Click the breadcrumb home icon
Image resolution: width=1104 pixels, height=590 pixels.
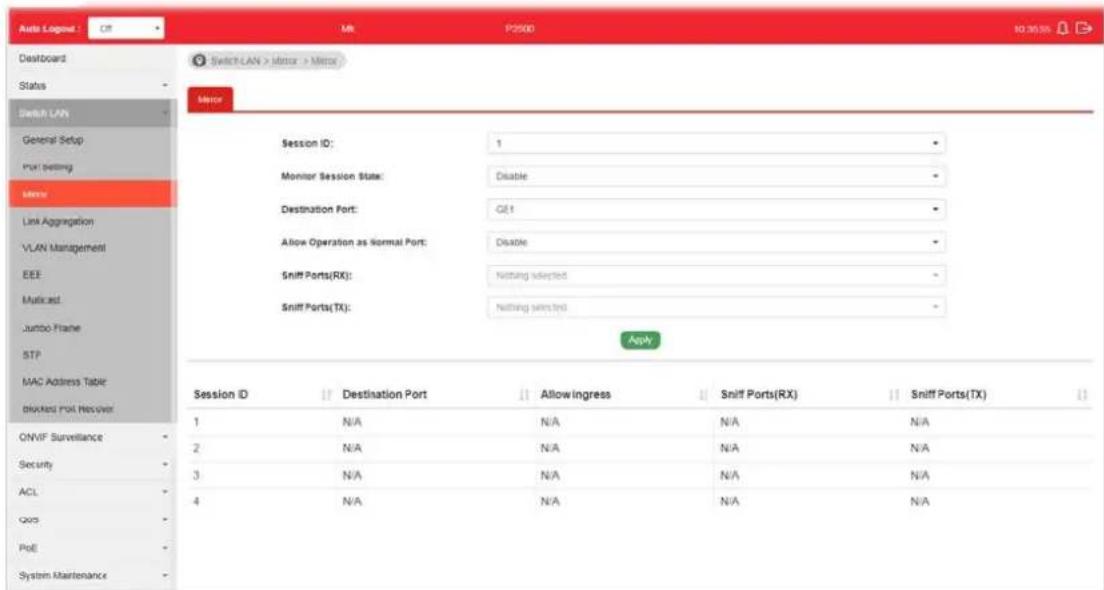pos(199,61)
